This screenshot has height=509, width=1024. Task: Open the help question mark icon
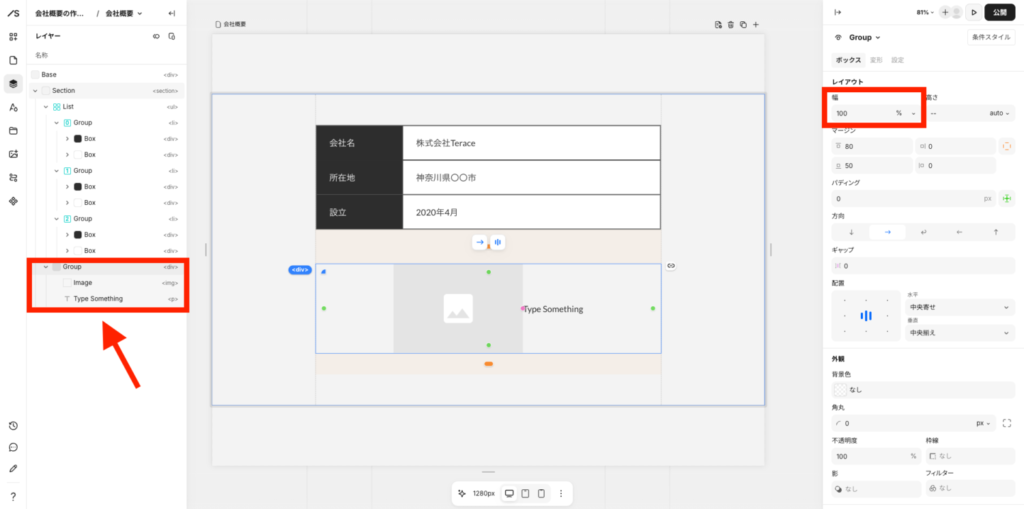coord(13,496)
